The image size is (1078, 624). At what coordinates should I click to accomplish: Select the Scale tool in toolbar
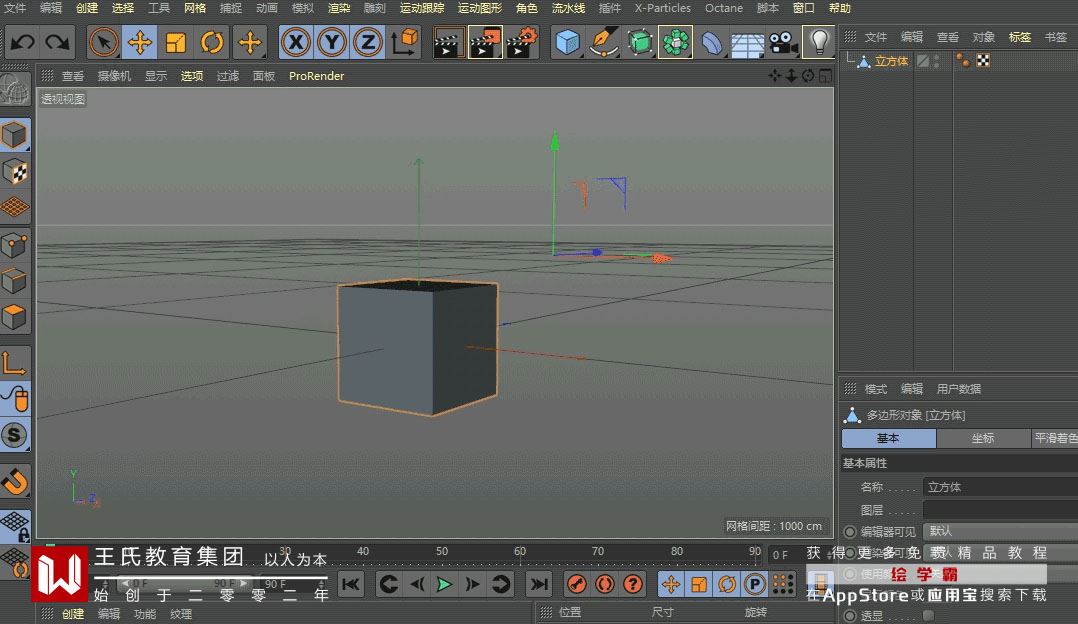point(176,42)
